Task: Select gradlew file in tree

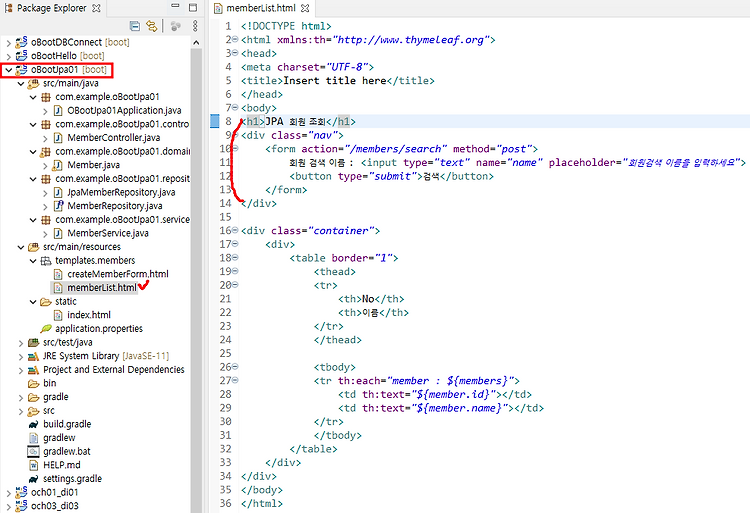Action: click(59, 438)
